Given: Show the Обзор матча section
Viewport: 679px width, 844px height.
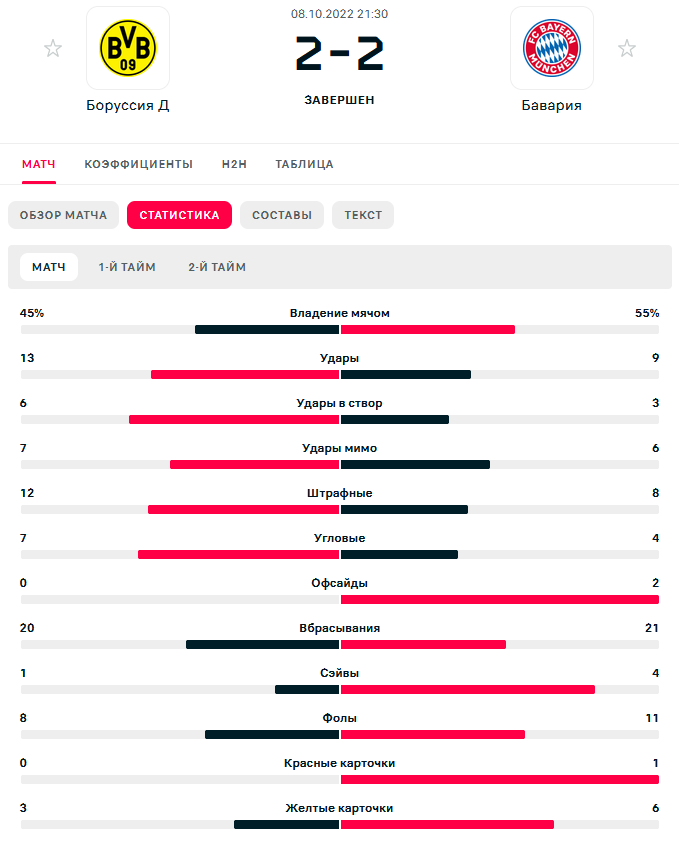Looking at the screenshot, I should pyautogui.click(x=63, y=215).
